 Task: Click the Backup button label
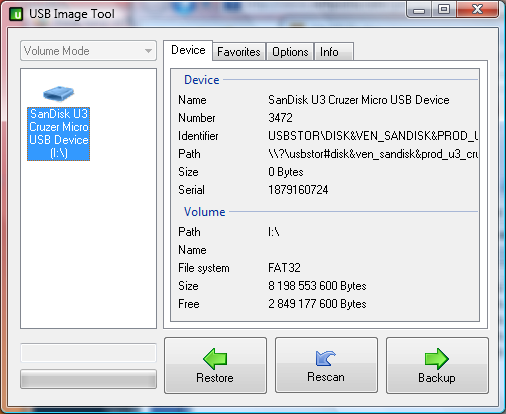coord(437,378)
